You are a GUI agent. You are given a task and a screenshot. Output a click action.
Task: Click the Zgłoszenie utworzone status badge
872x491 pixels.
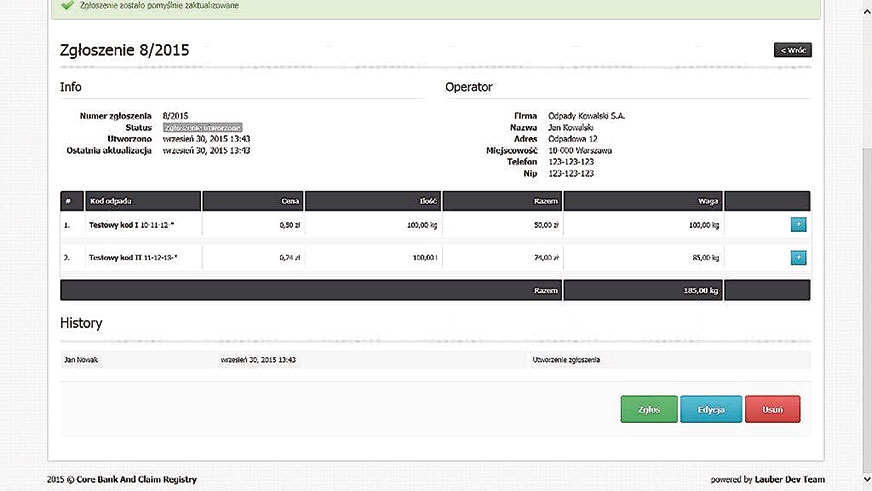[x=202, y=128]
